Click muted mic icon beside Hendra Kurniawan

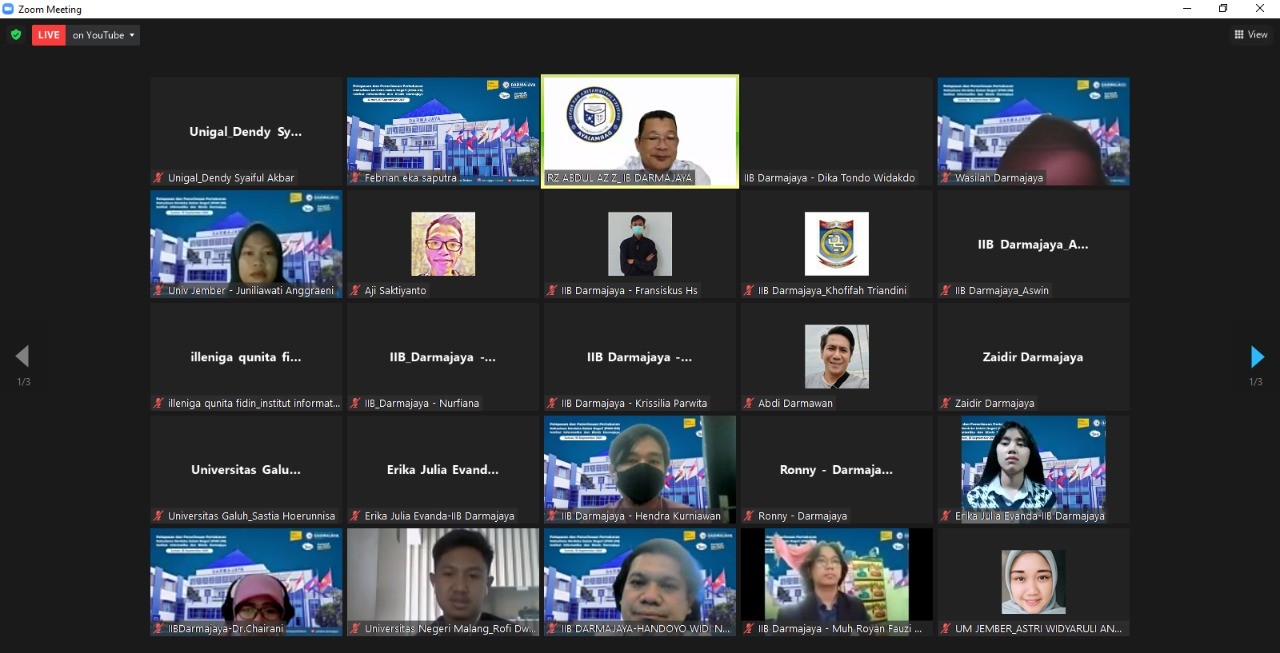[552, 517]
